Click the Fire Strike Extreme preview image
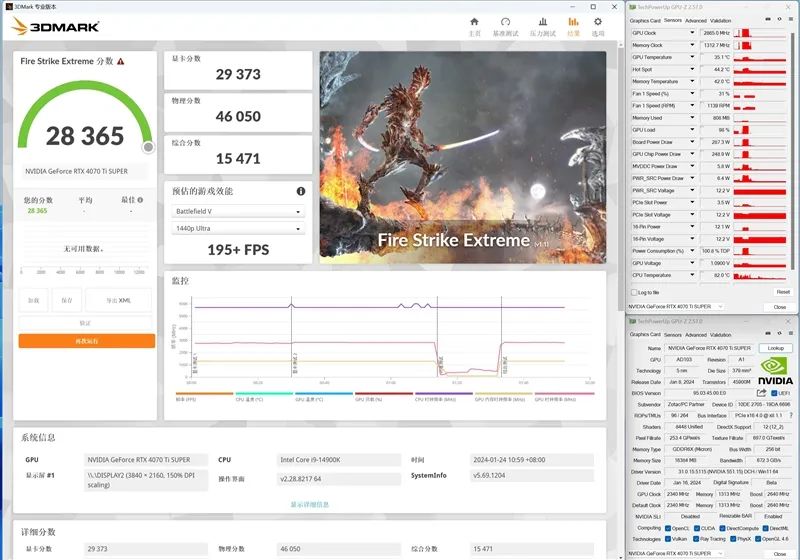The height and width of the screenshot is (560, 800). coord(462,155)
